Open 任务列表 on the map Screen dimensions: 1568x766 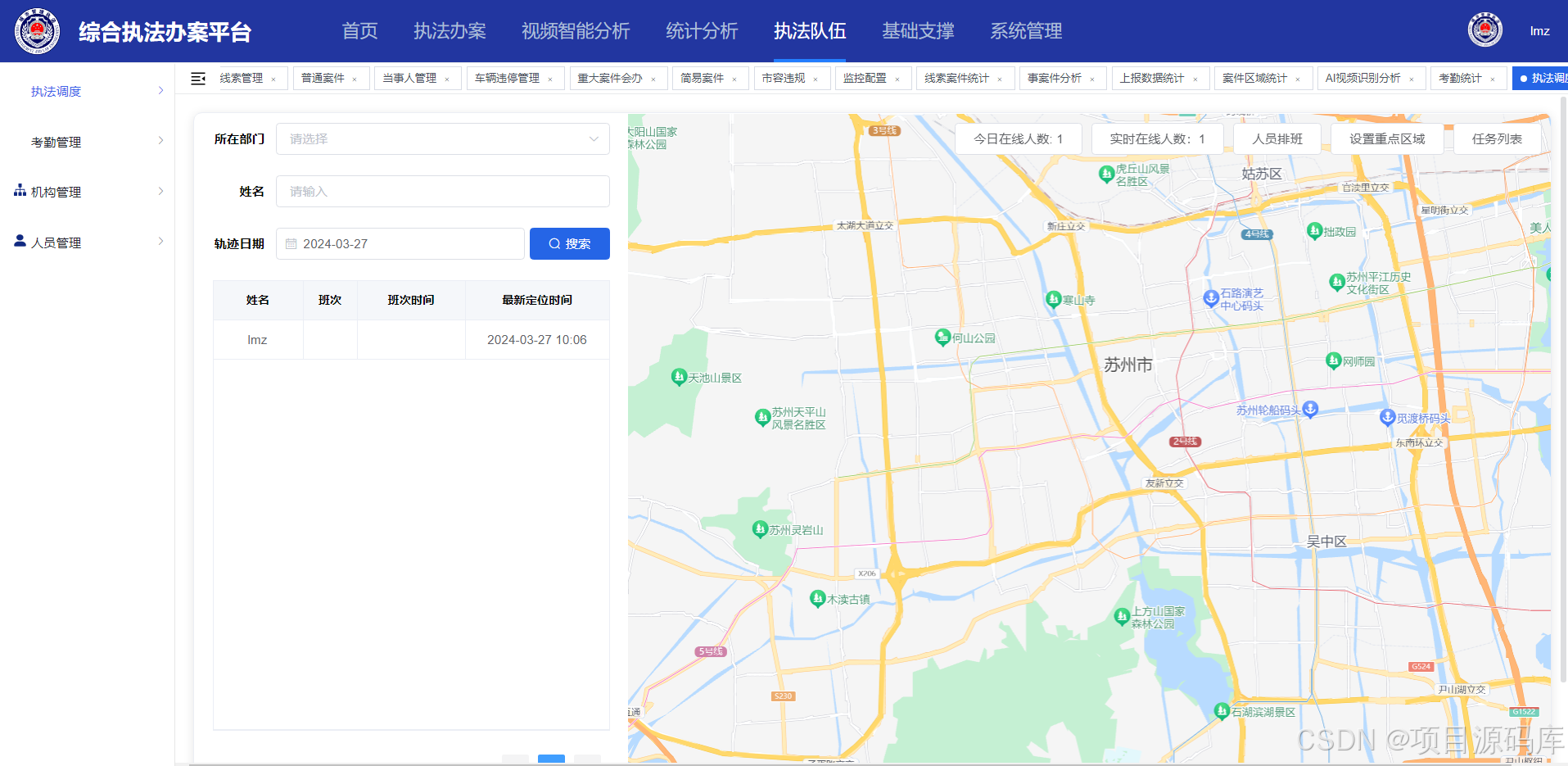(1497, 139)
